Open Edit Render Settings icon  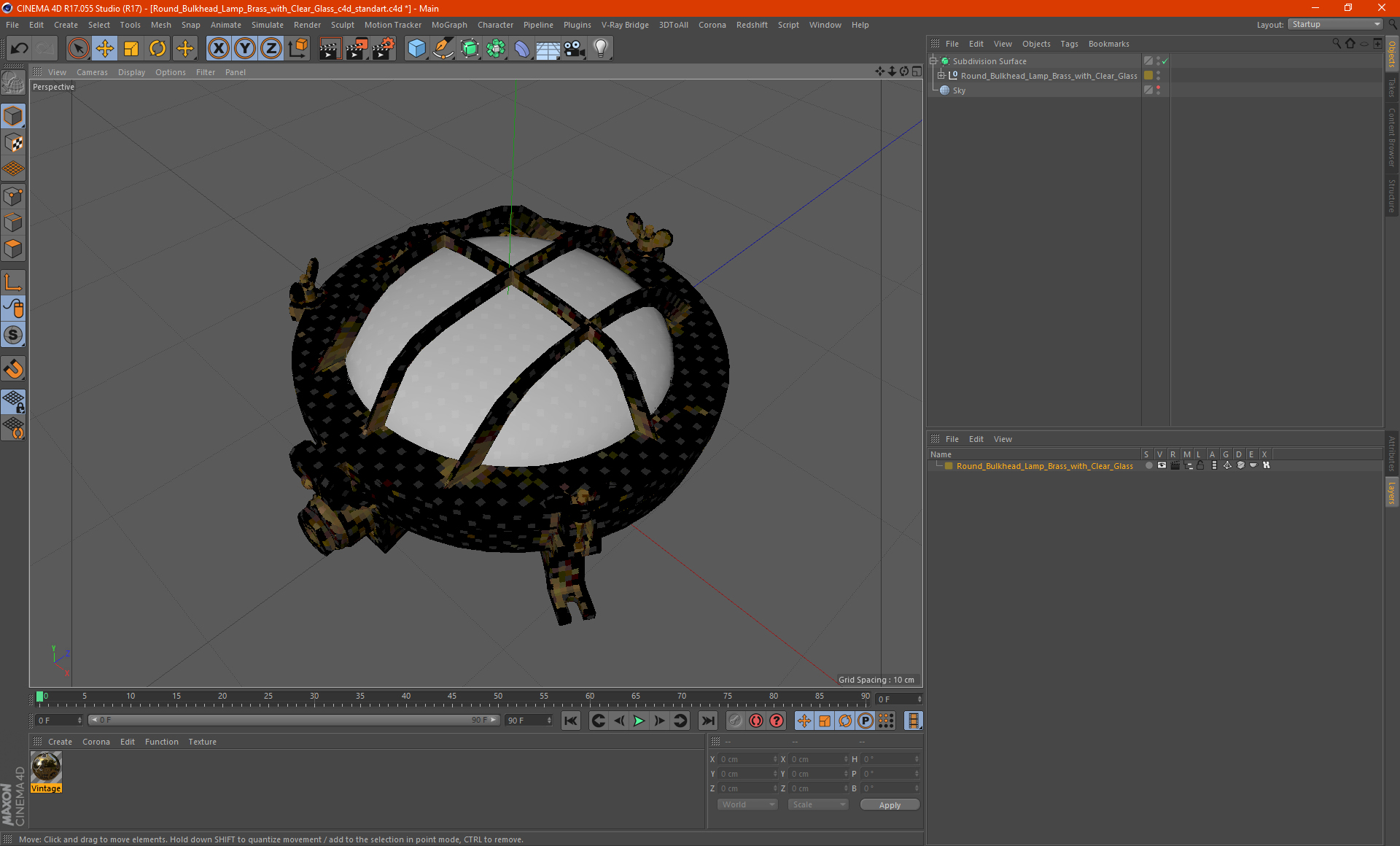click(x=384, y=49)
